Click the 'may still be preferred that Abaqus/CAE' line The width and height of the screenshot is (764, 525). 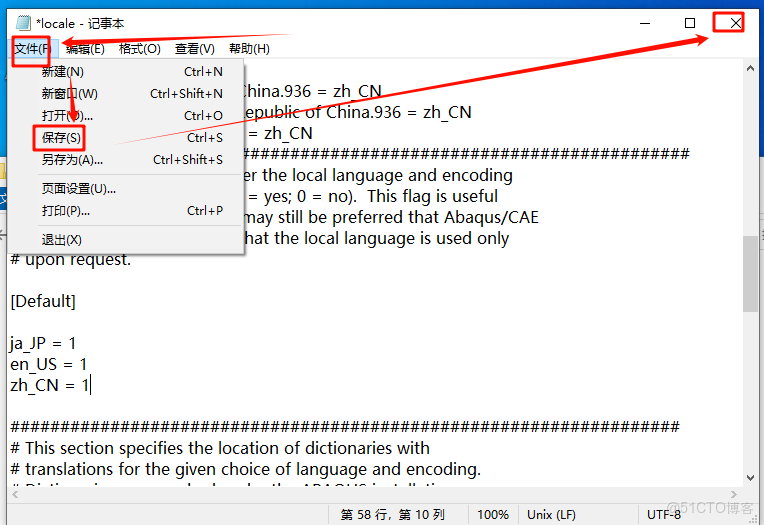[x=391, y=217]
